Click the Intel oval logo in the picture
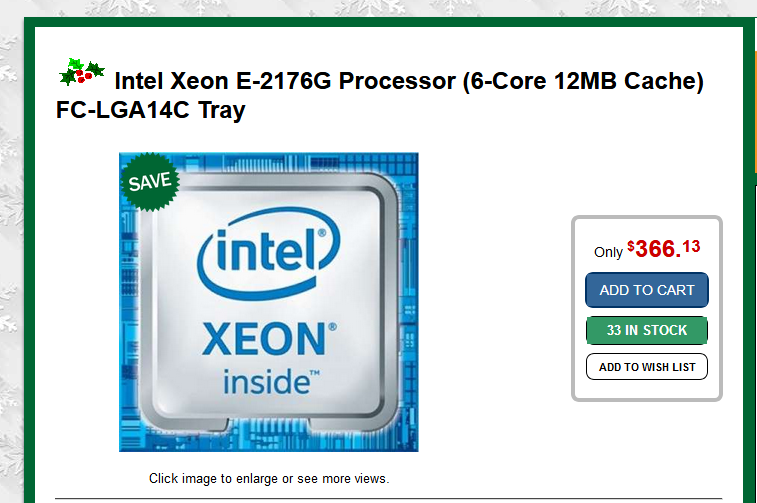This screenshot has height=503, width=757. pyautogui.click(x=268, y=254)
